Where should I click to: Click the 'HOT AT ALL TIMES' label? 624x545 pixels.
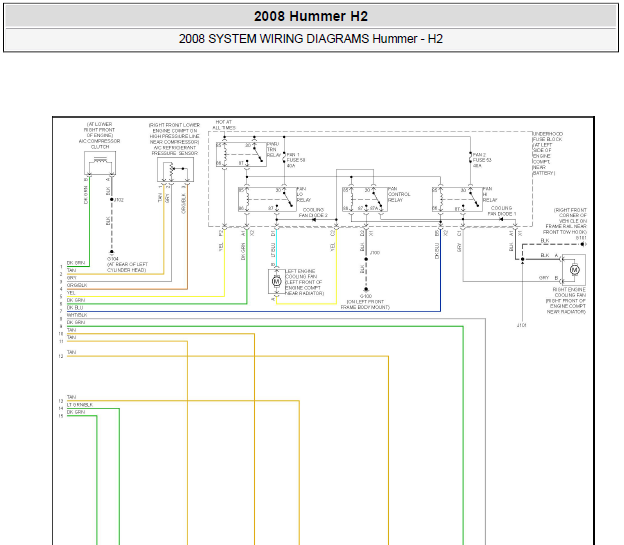[x=224, y=125]
